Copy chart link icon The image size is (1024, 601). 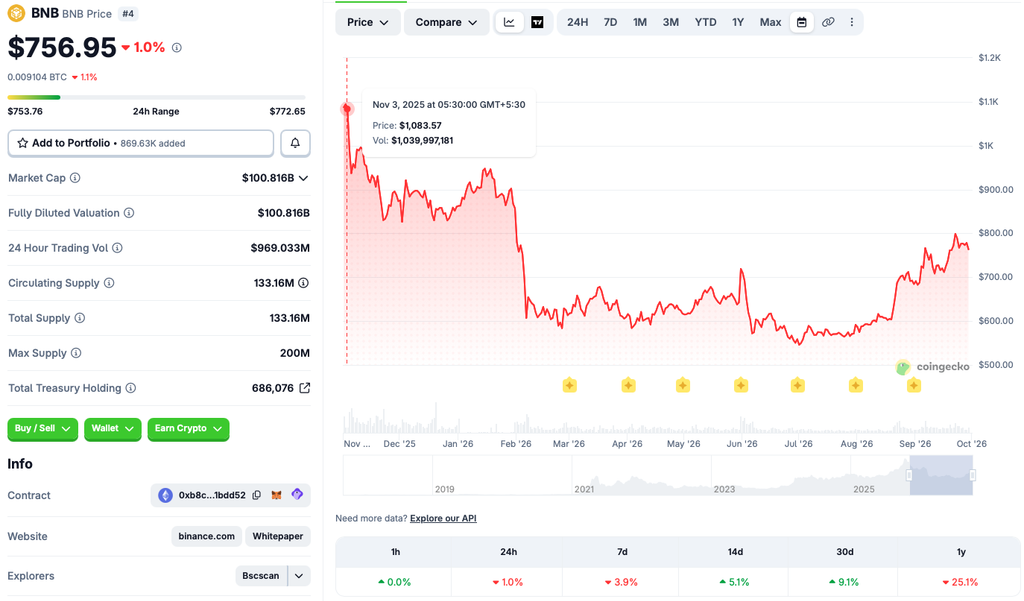[x=828, y=22]
